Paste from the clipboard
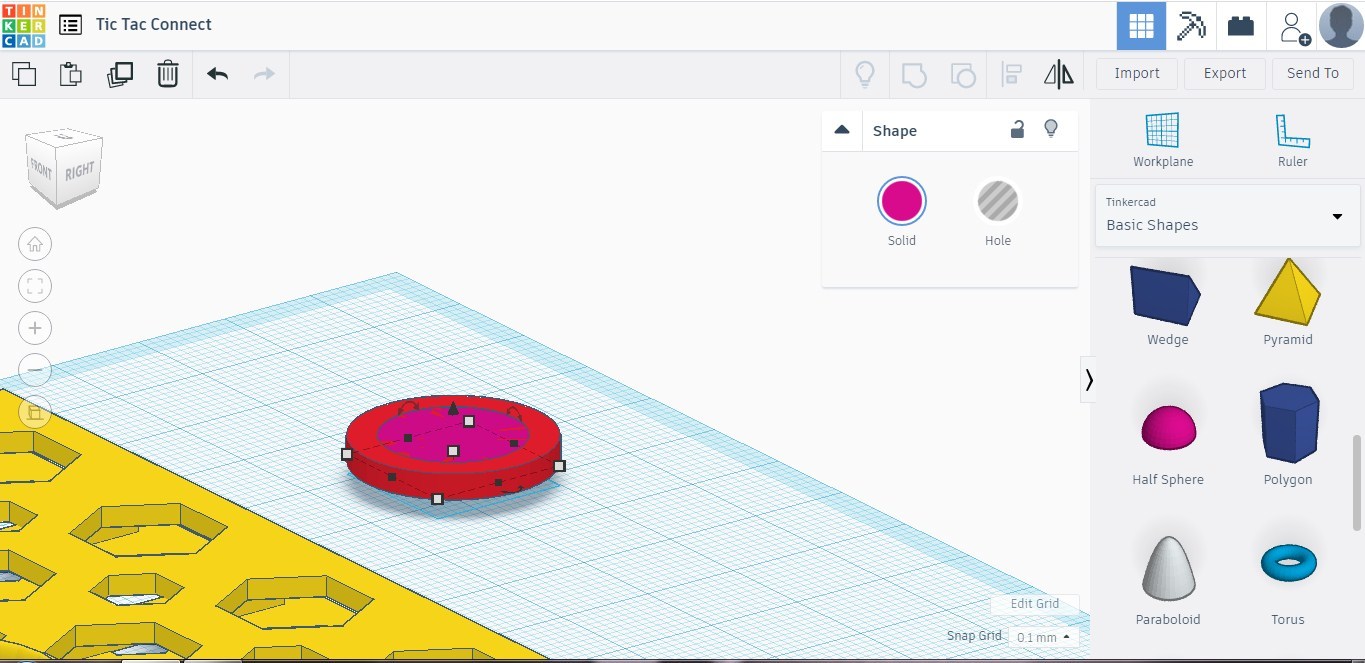 (71, 74)
